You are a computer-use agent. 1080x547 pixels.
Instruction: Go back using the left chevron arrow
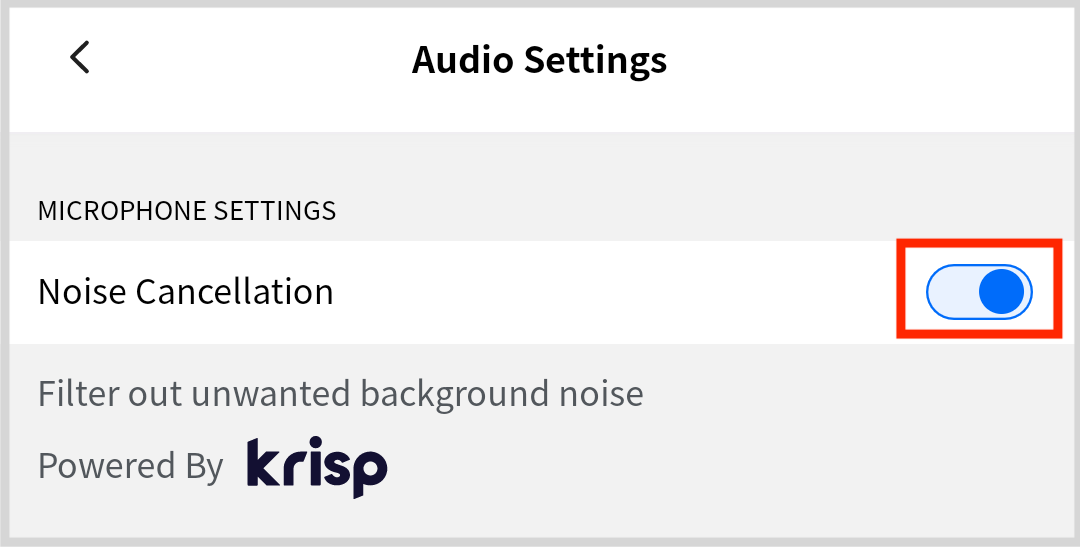tap(80, 57)
